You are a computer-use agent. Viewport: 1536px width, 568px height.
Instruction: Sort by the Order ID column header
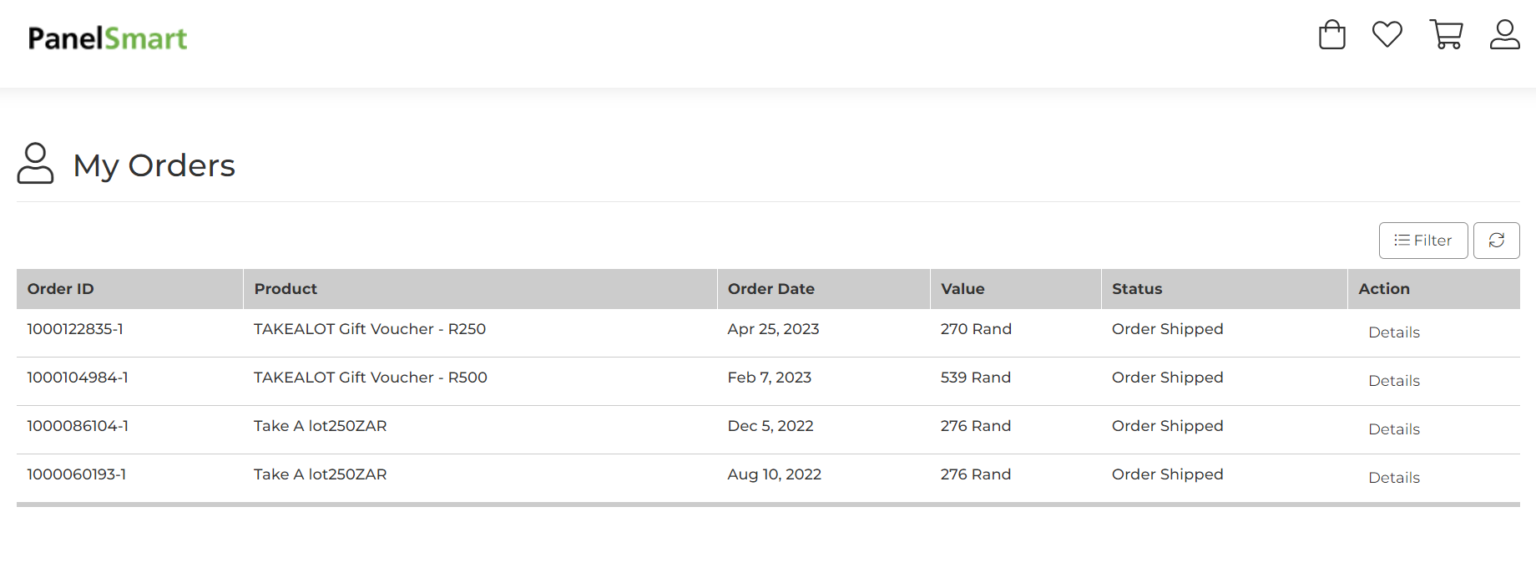(61, 289)
